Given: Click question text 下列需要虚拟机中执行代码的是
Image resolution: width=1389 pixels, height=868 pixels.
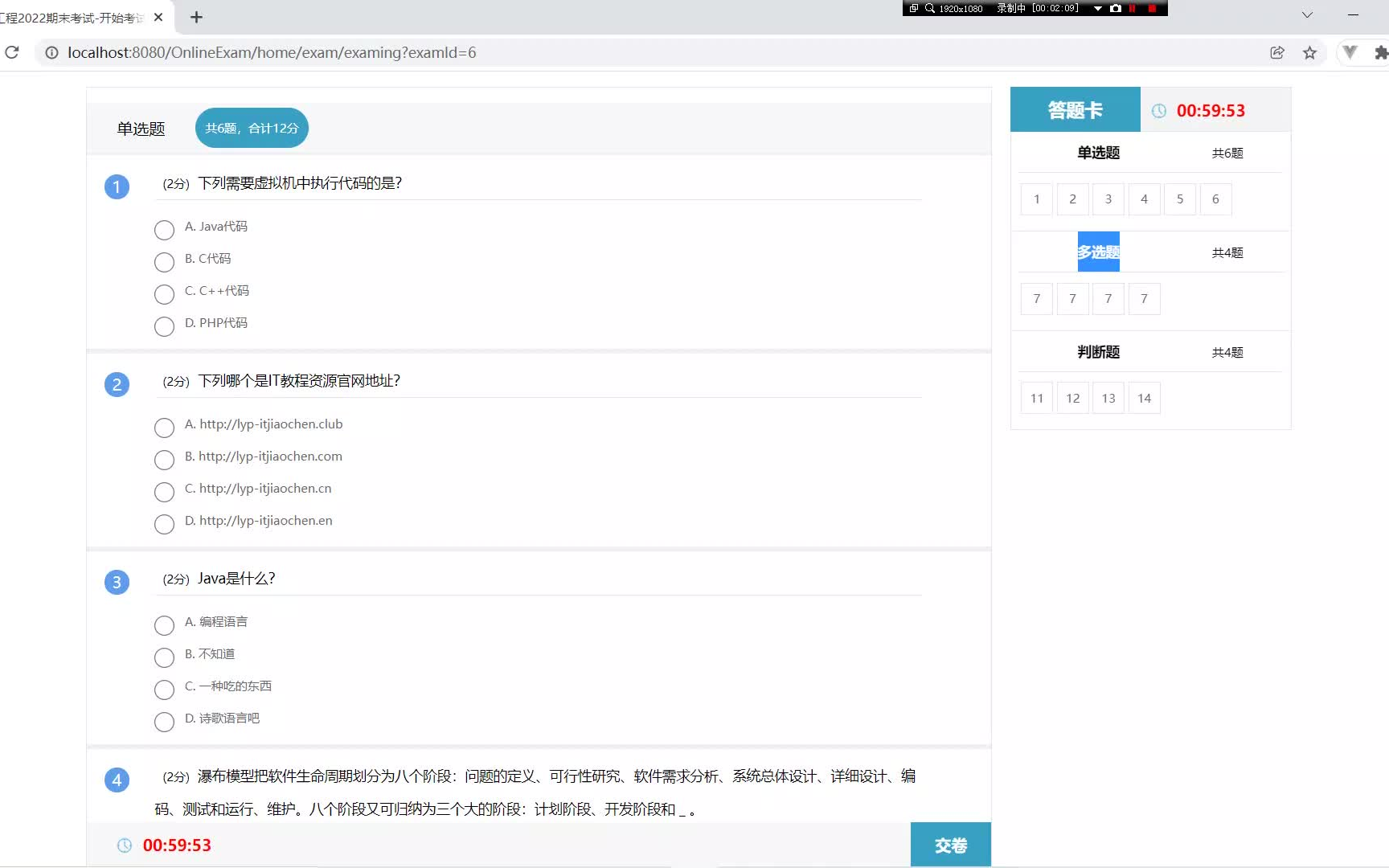Looking at the screenshot, I should pos(300,183).
